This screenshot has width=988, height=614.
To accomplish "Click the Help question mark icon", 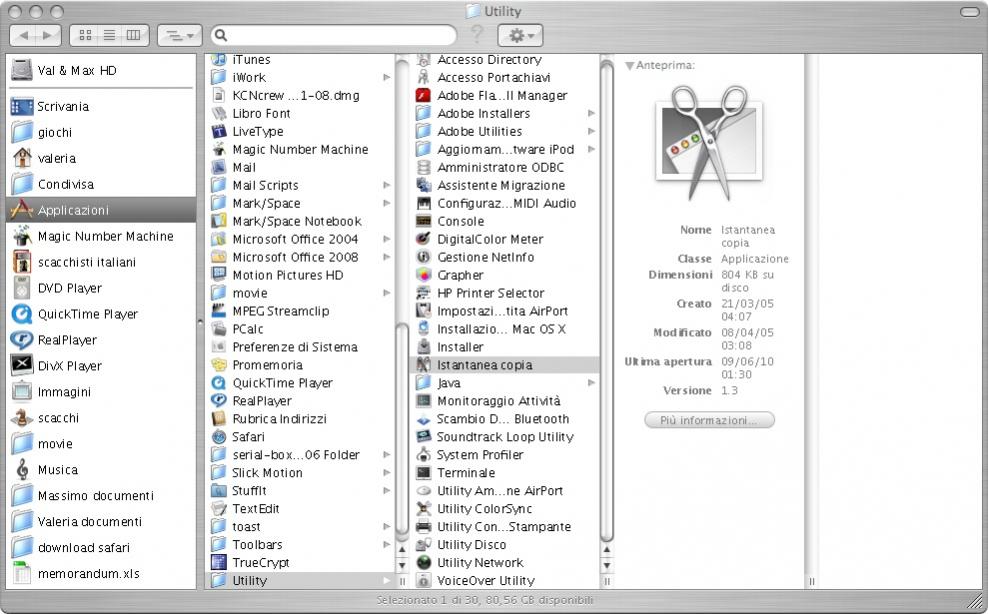I will 477,34.
